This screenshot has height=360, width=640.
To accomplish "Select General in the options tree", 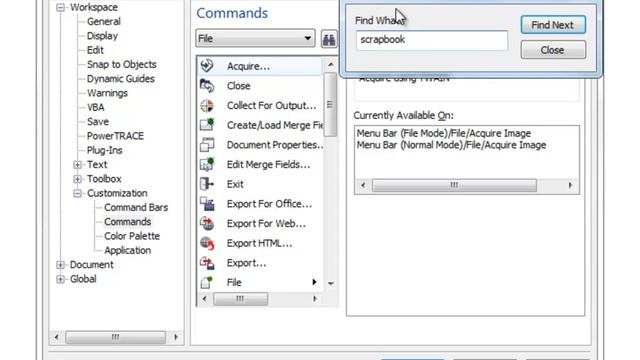I will [104, 22].
